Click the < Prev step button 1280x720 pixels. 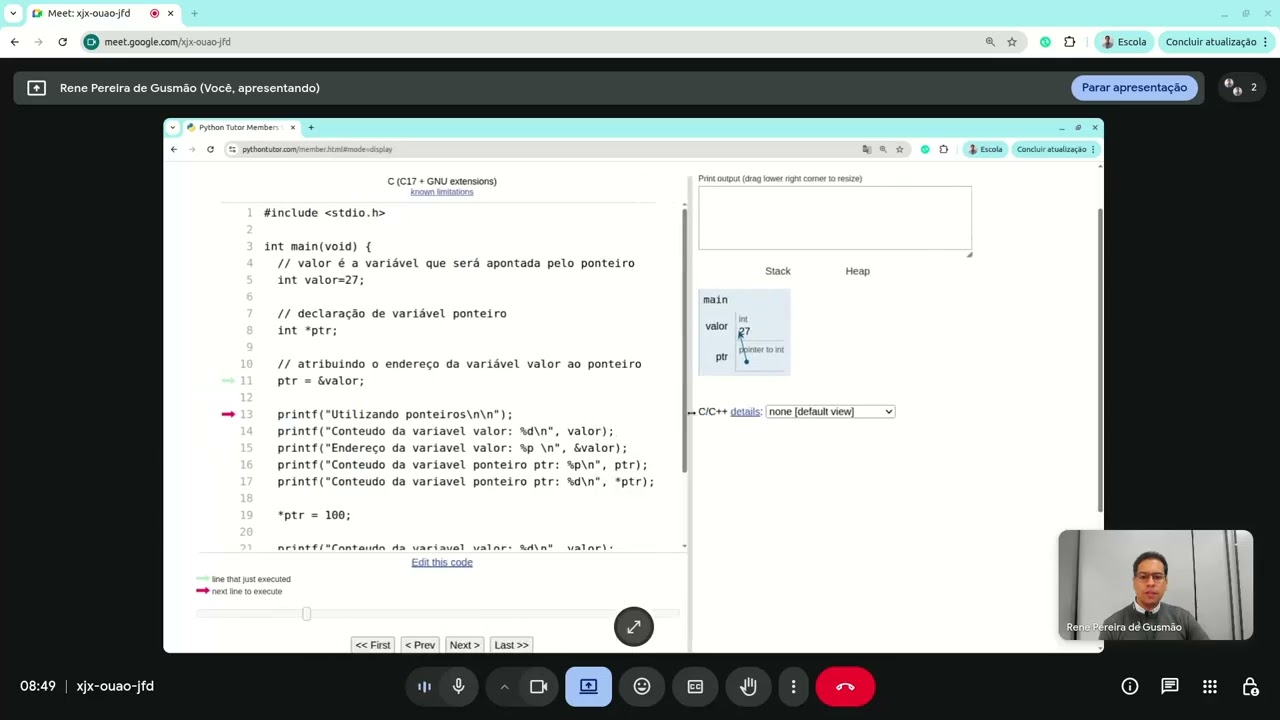[420, 645]
